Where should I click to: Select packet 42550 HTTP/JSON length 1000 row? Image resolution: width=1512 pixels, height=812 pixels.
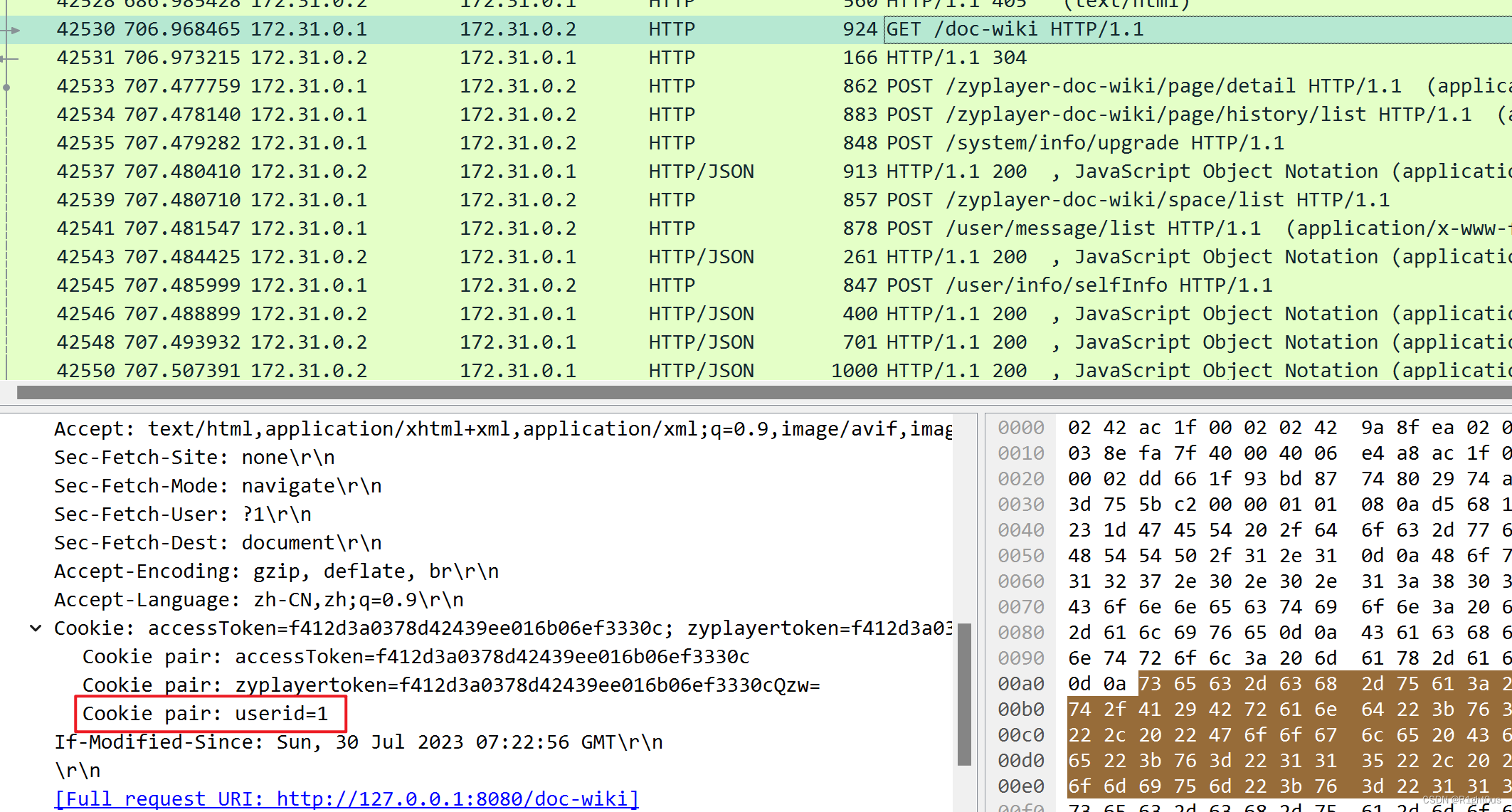pos(756,370)
